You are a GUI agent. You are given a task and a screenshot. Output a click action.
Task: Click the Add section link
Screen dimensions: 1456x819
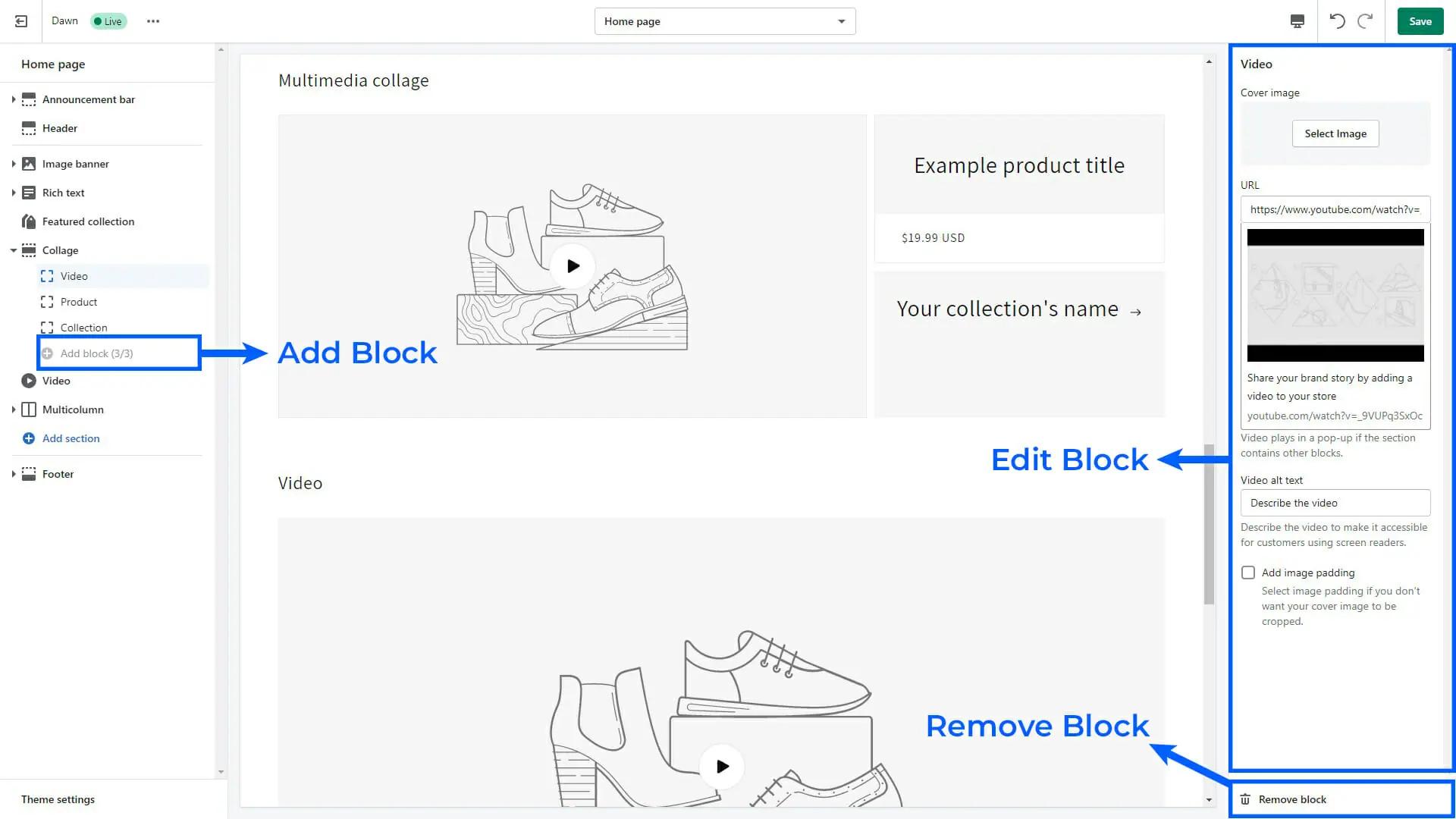tap(71, 438)
